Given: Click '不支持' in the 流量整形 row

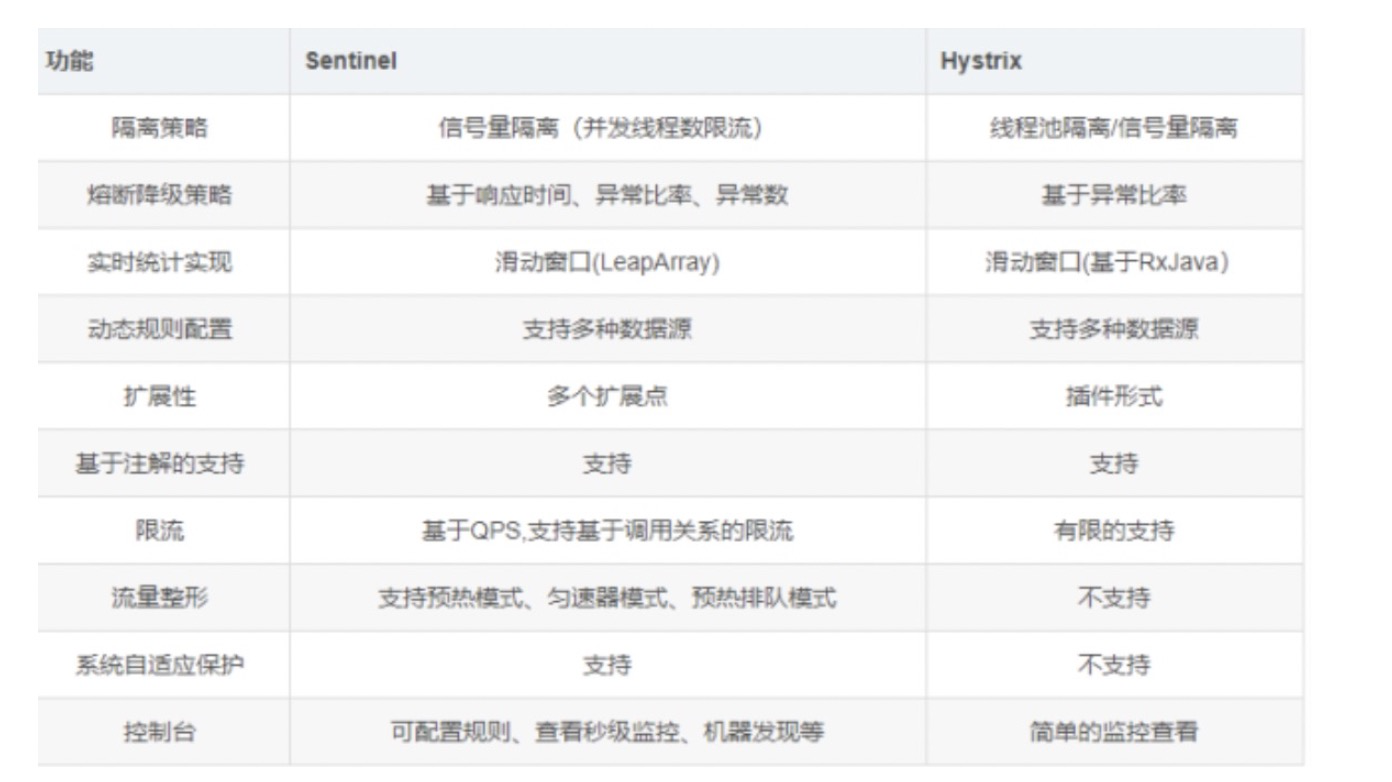Looking at the screenshot, I should [1114, 597].
